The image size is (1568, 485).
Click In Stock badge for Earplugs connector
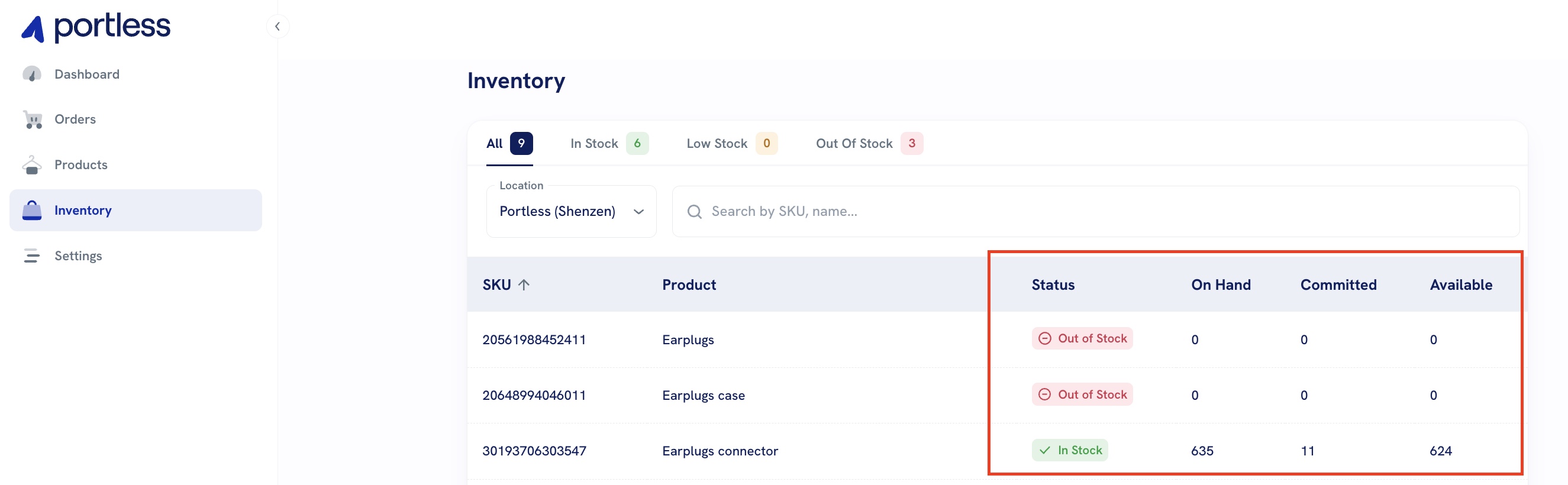pos(1070,450)
